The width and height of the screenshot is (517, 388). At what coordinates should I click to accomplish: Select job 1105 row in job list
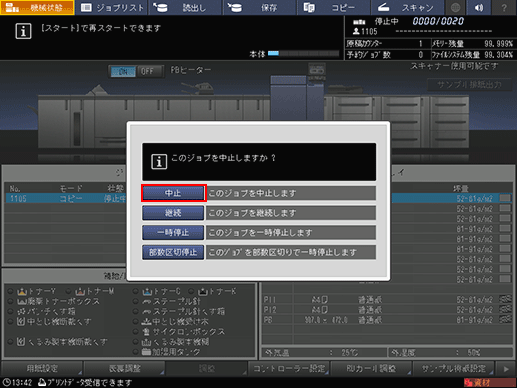click(66, 198)
